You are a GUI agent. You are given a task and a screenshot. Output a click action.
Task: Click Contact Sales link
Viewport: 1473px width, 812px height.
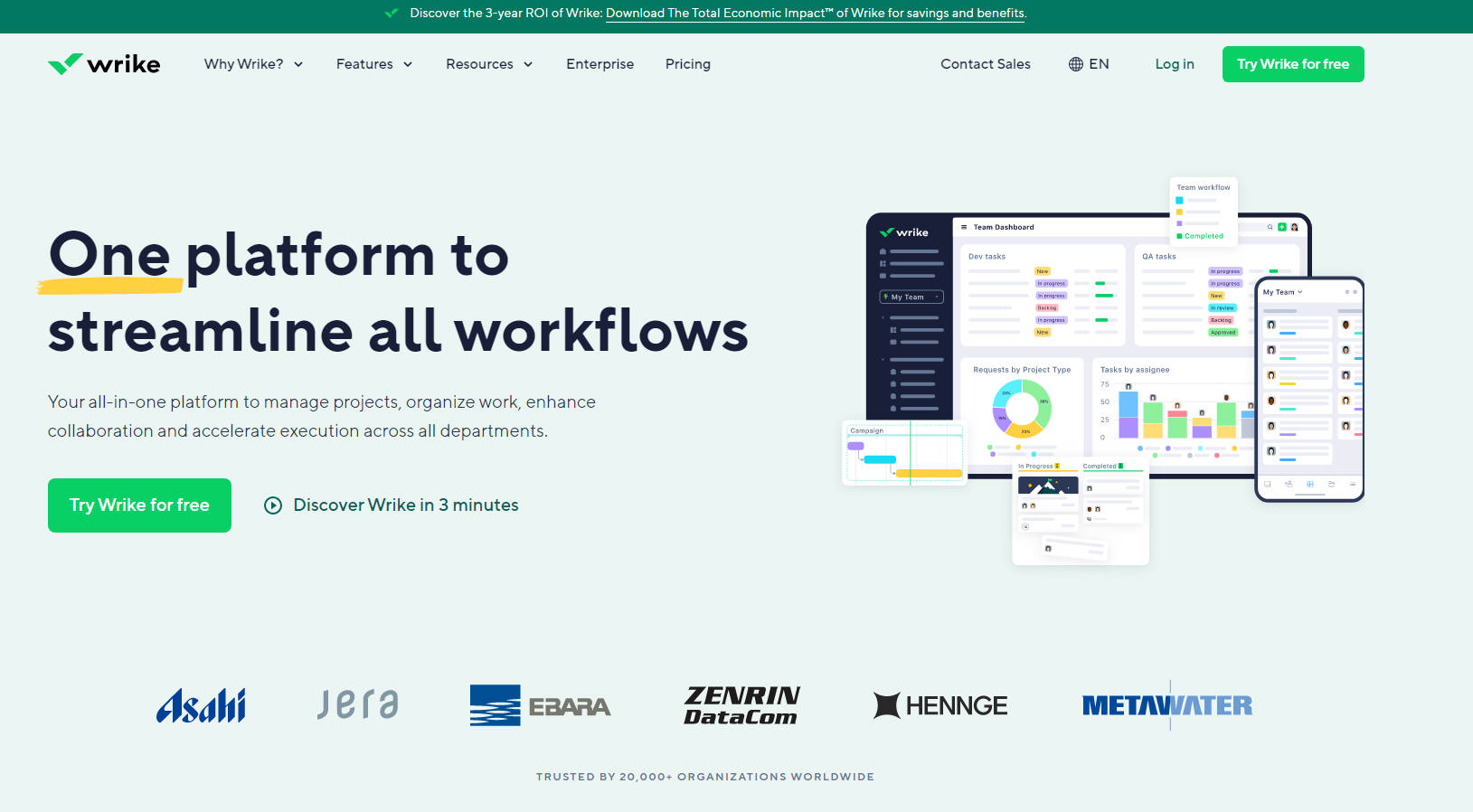(985, 64)
